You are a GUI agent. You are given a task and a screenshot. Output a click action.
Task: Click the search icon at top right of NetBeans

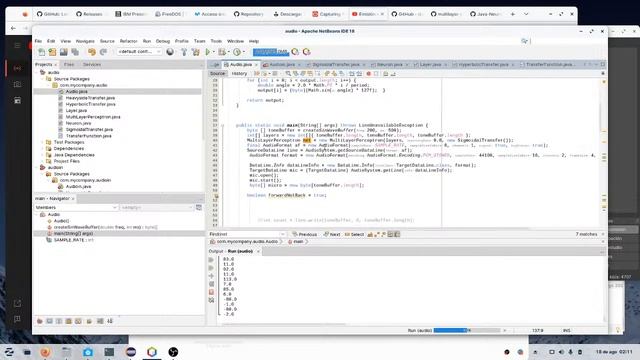(x=524, y=41)
